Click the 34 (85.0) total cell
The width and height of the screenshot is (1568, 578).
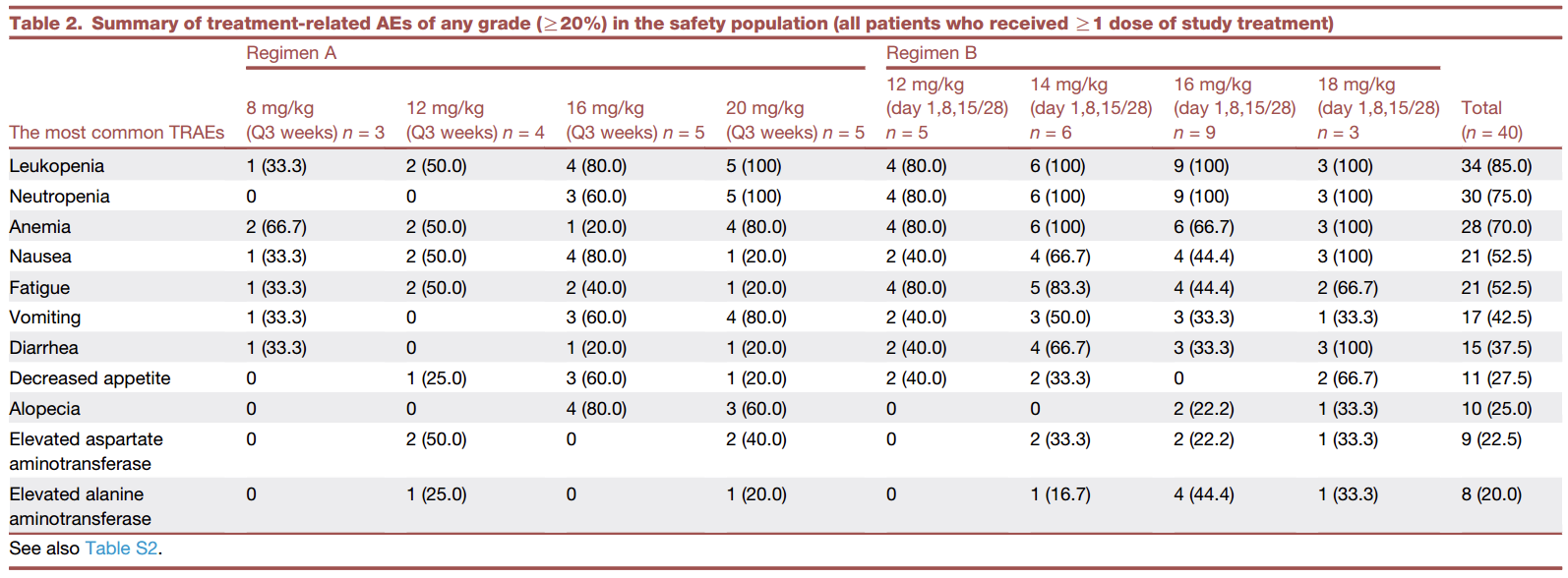tap(1496, 166)
